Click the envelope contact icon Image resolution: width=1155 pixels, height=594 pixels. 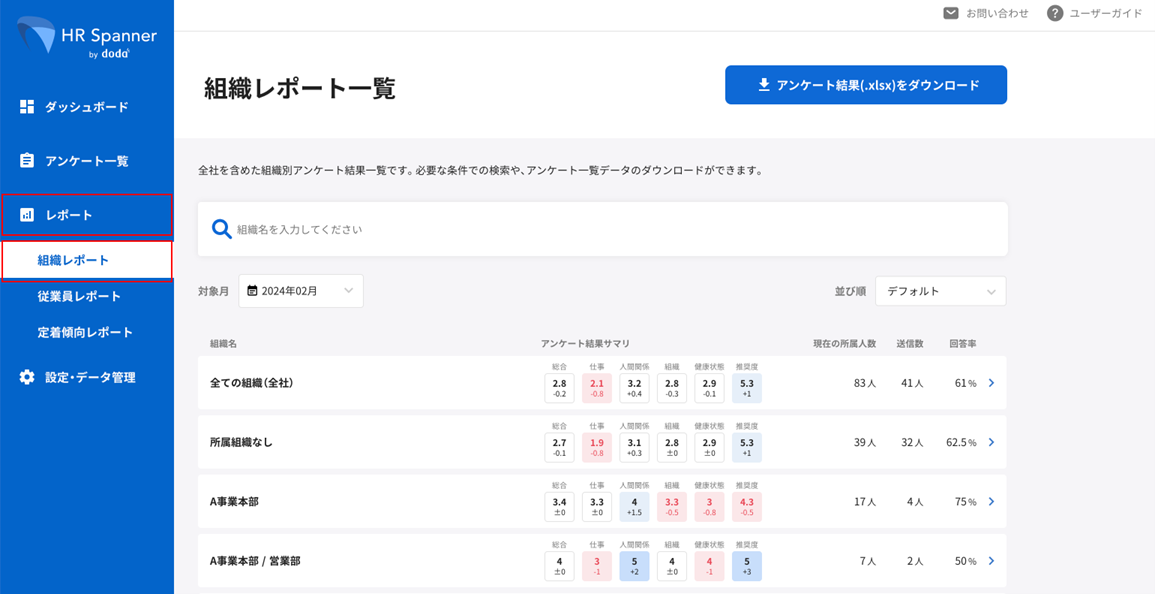[951, 13]
